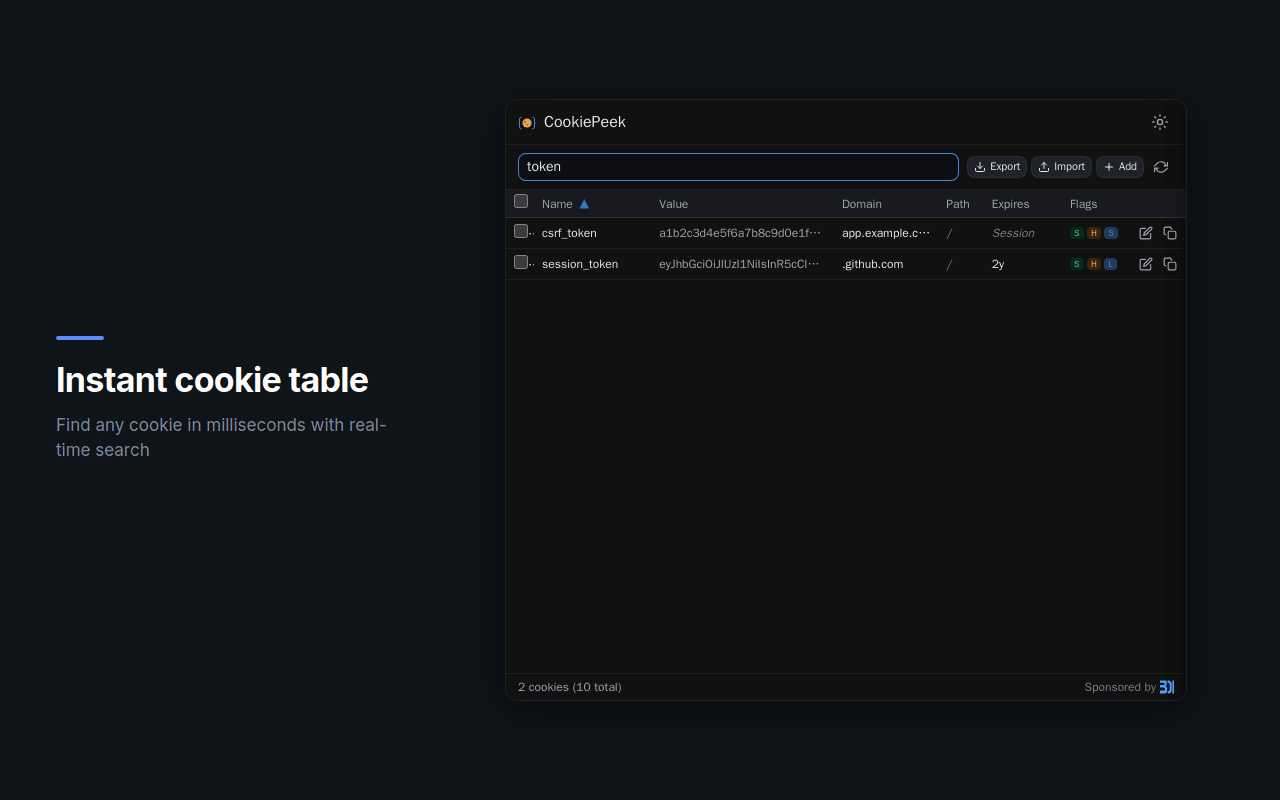Viewport: 1280px width, 800px height.
Task: Copy the session_token cookie value
Action: pos(1170,264)
